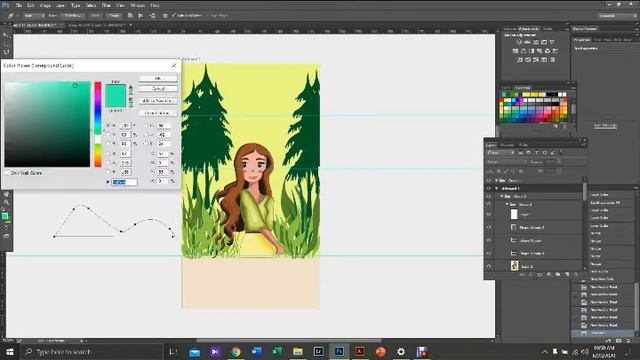Click Color Libraries button

click(158, 113)
